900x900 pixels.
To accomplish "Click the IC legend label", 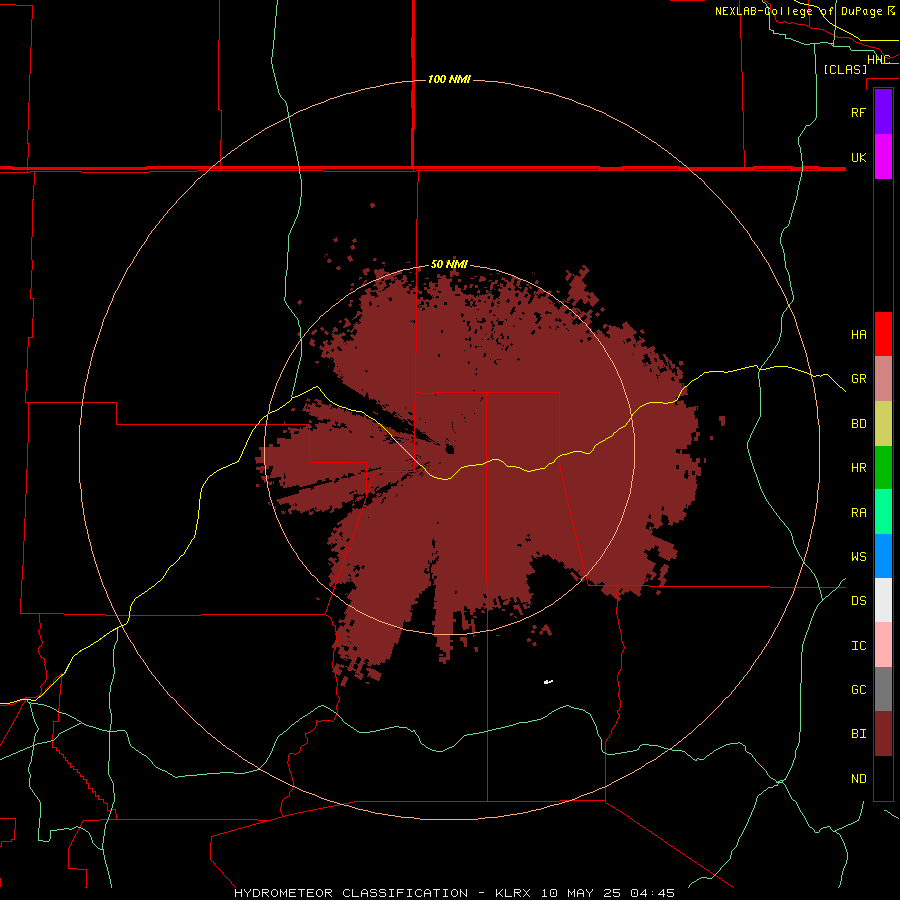I will tap(858, 646).
